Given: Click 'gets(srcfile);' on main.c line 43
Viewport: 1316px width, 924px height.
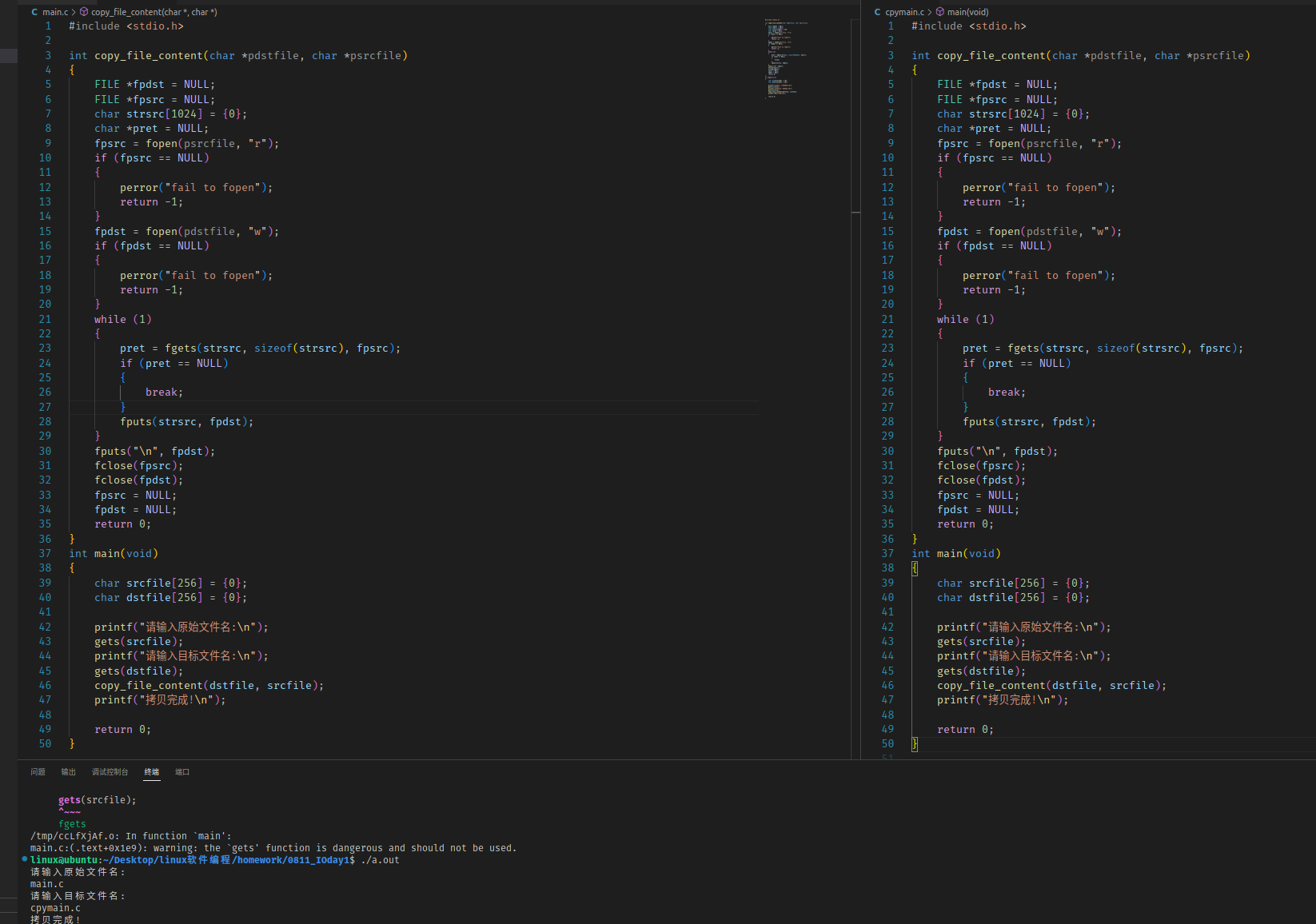Looking at the screenshot, I should click(139, 641).
